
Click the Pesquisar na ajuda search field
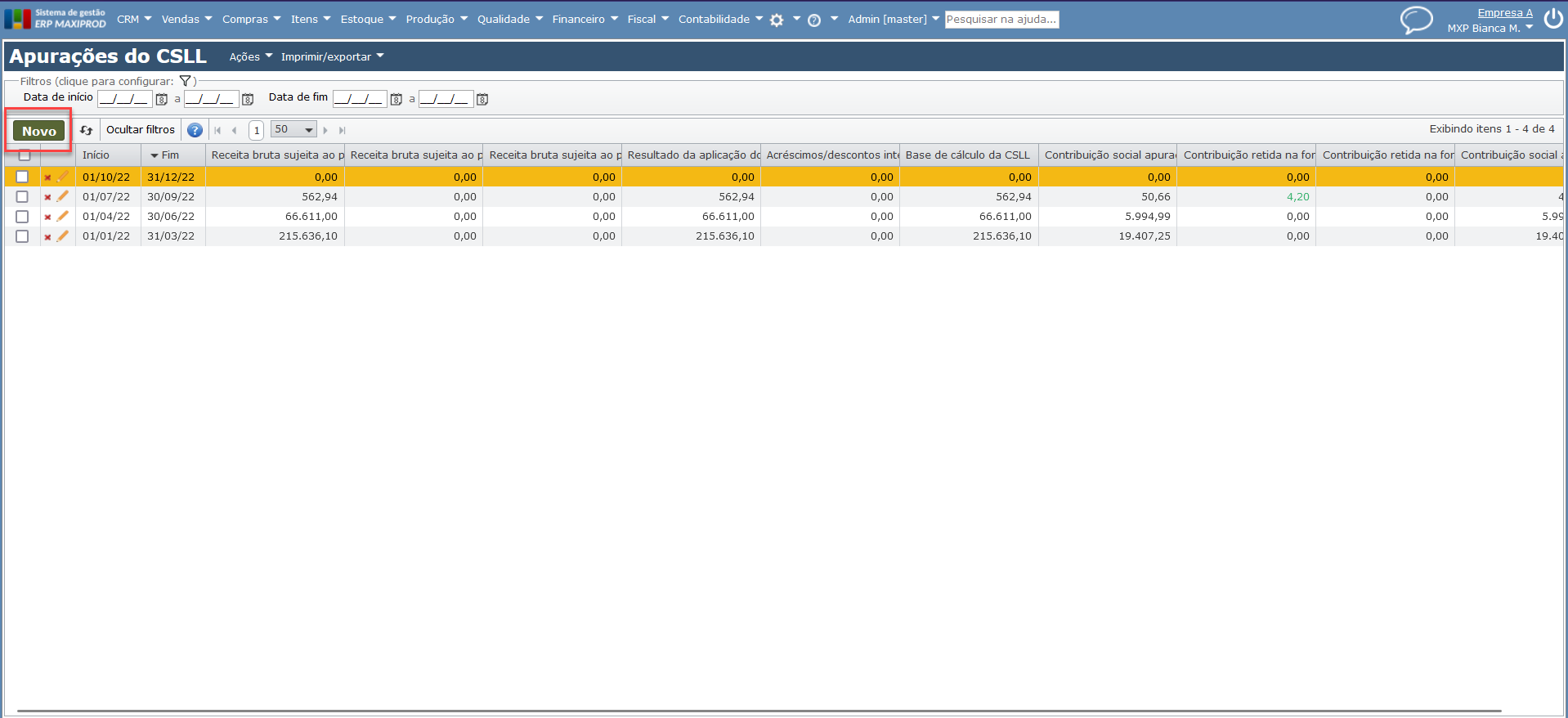point(1001,20)
